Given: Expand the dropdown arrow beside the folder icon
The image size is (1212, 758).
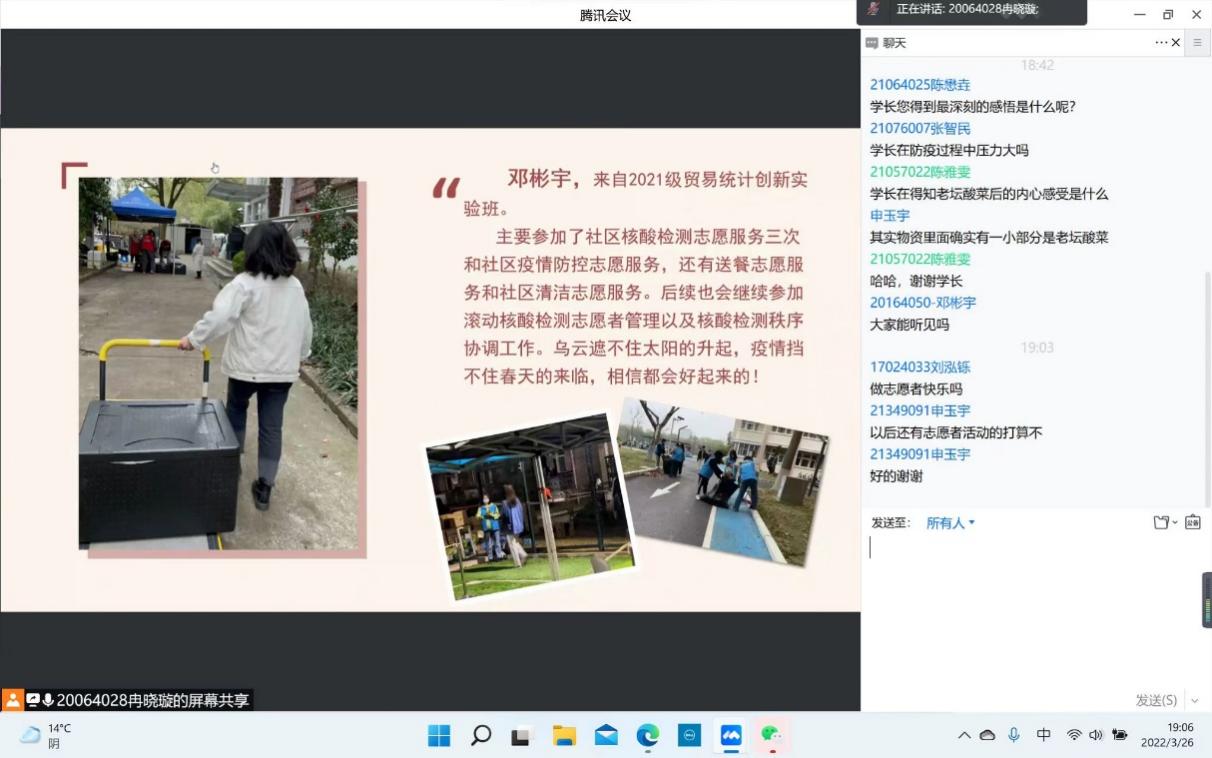Looking at the screenshot, I should [1175, 523].
